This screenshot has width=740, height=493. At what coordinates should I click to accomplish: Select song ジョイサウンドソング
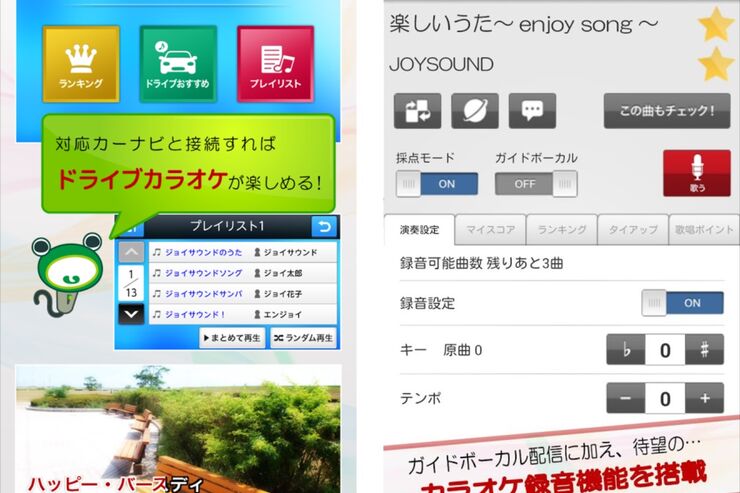pos(243,273)
